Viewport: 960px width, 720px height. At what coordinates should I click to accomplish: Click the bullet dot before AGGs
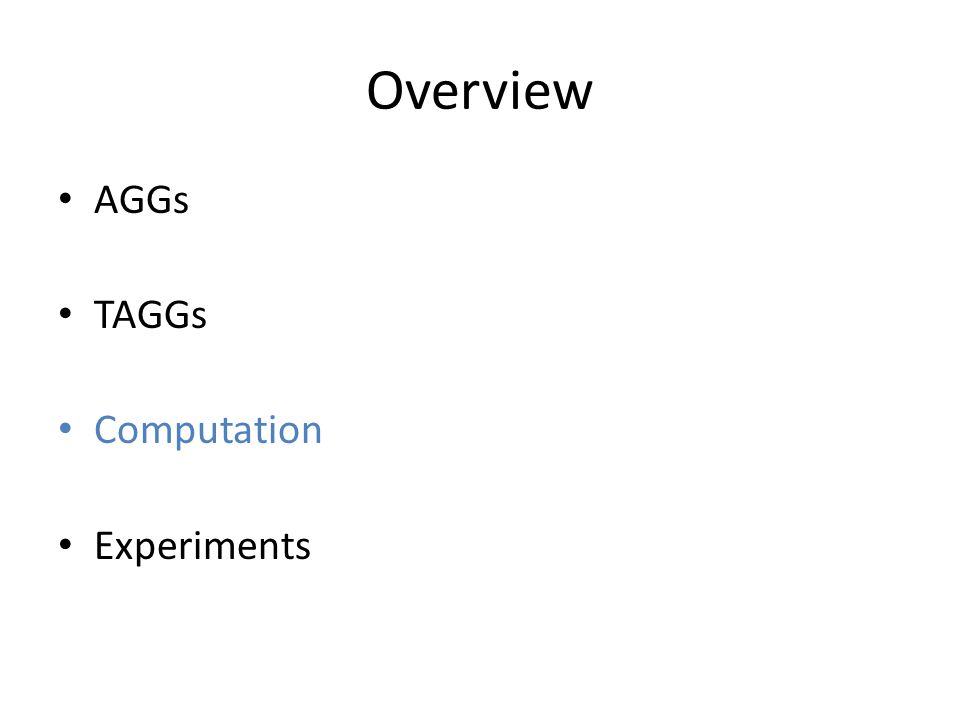coord(66,198)
